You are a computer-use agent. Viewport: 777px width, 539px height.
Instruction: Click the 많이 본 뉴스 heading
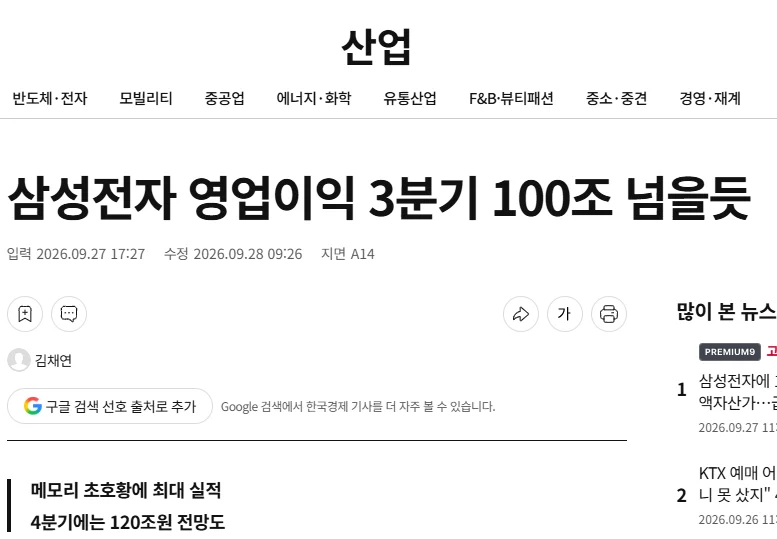(x=726, y=312)
